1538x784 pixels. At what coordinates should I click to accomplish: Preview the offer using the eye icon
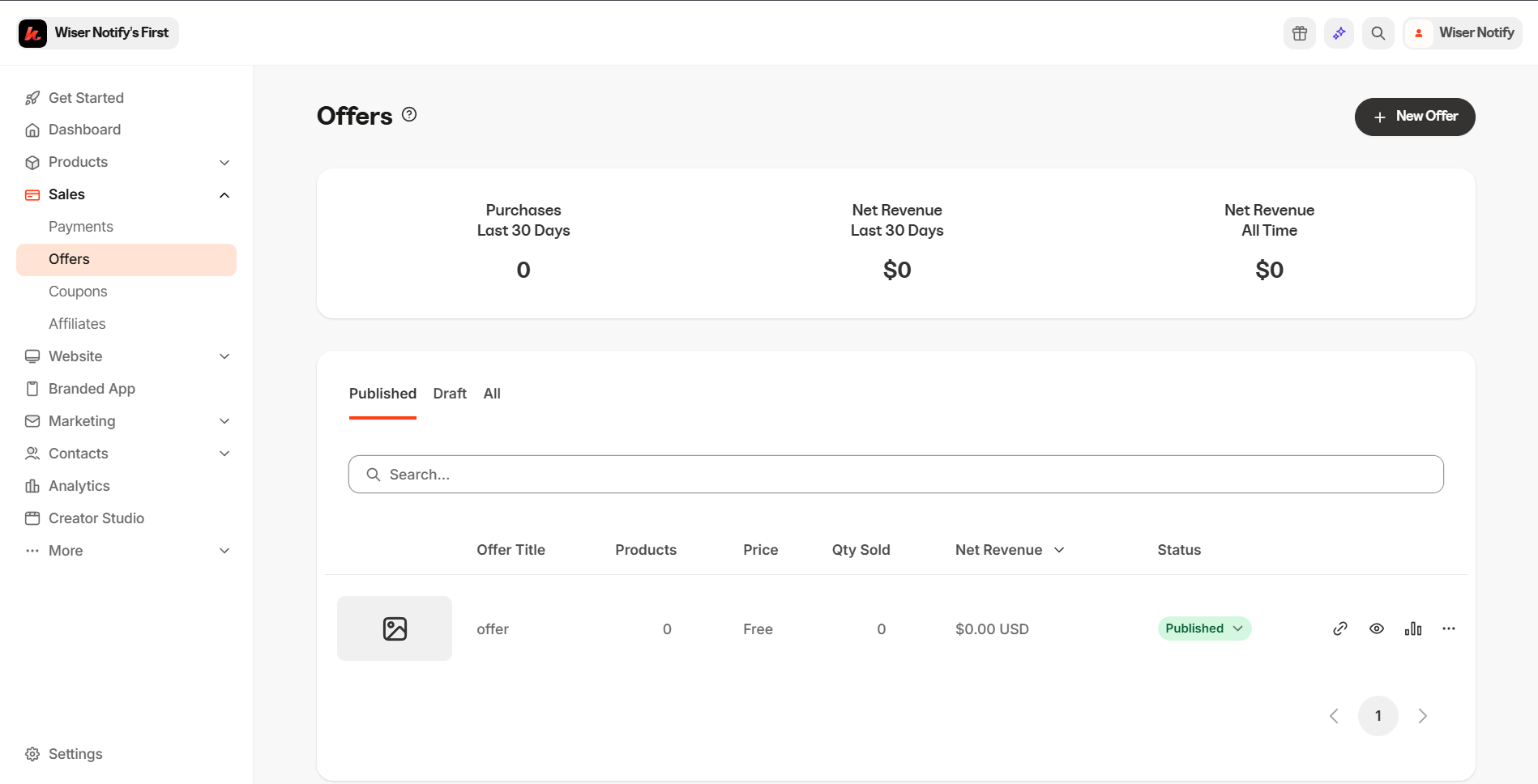[1377, 628]
